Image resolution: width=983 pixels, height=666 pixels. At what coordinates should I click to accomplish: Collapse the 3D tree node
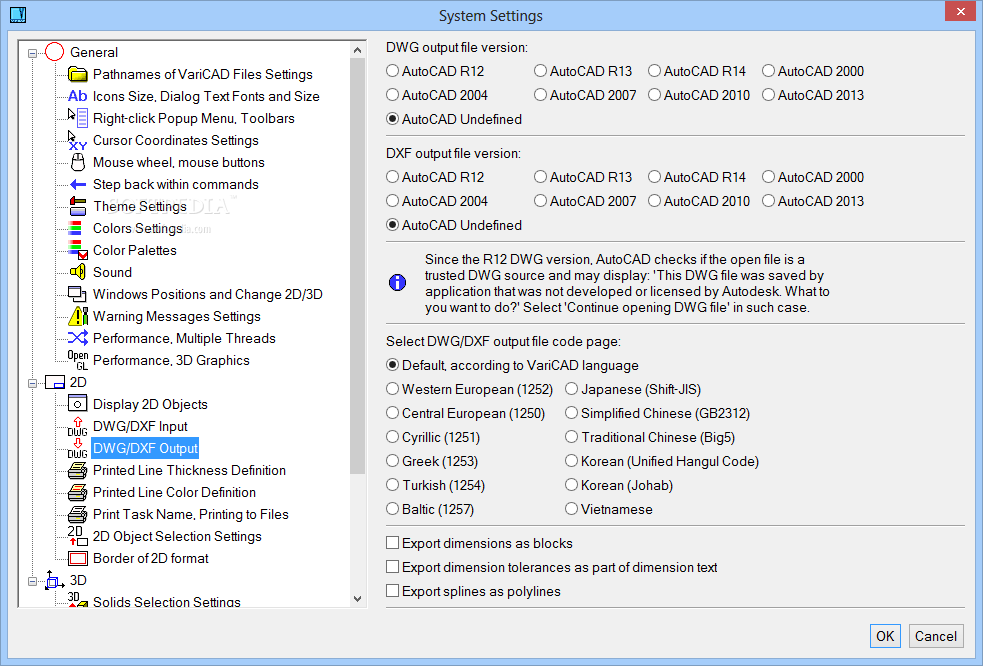coord(32,581)
